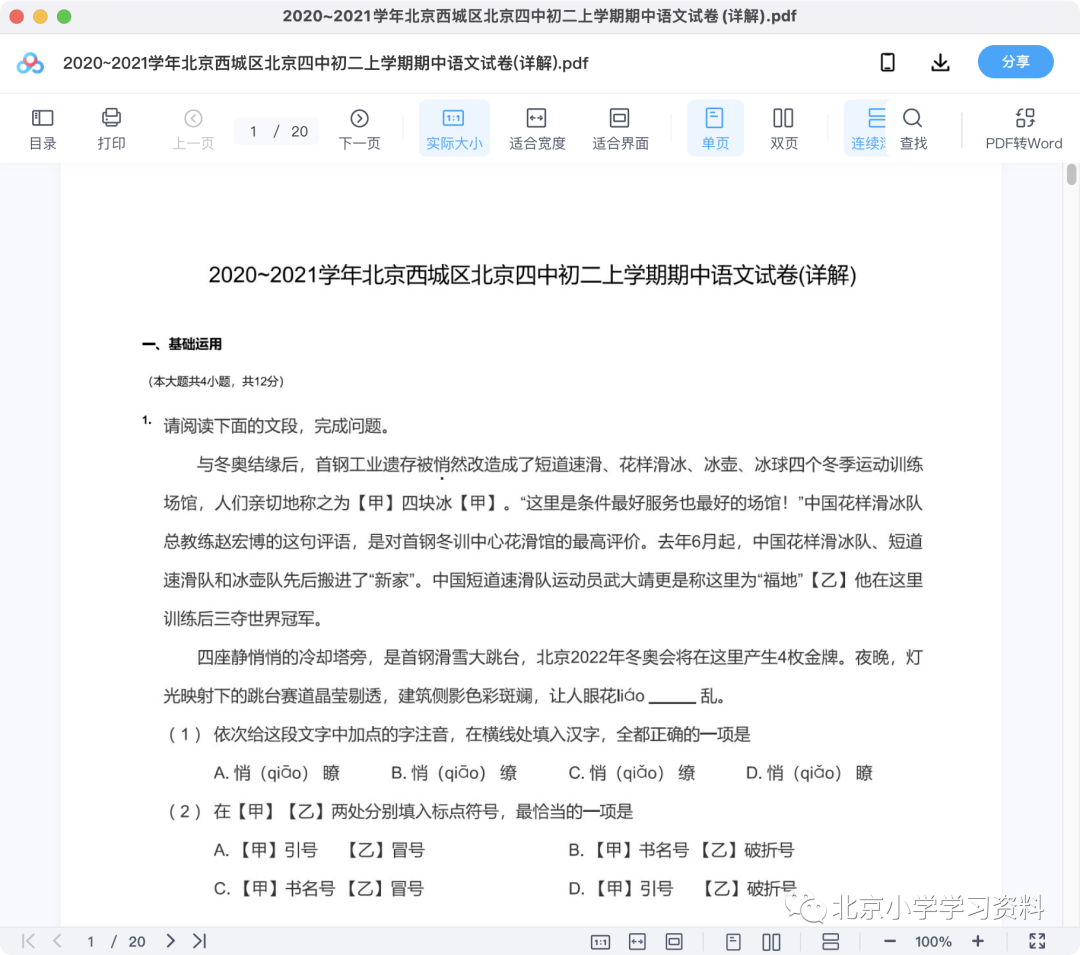Click the Baidu Netdisk cloud logo
The height and width of the screenshot is (955, 1080).
(30, 63)
